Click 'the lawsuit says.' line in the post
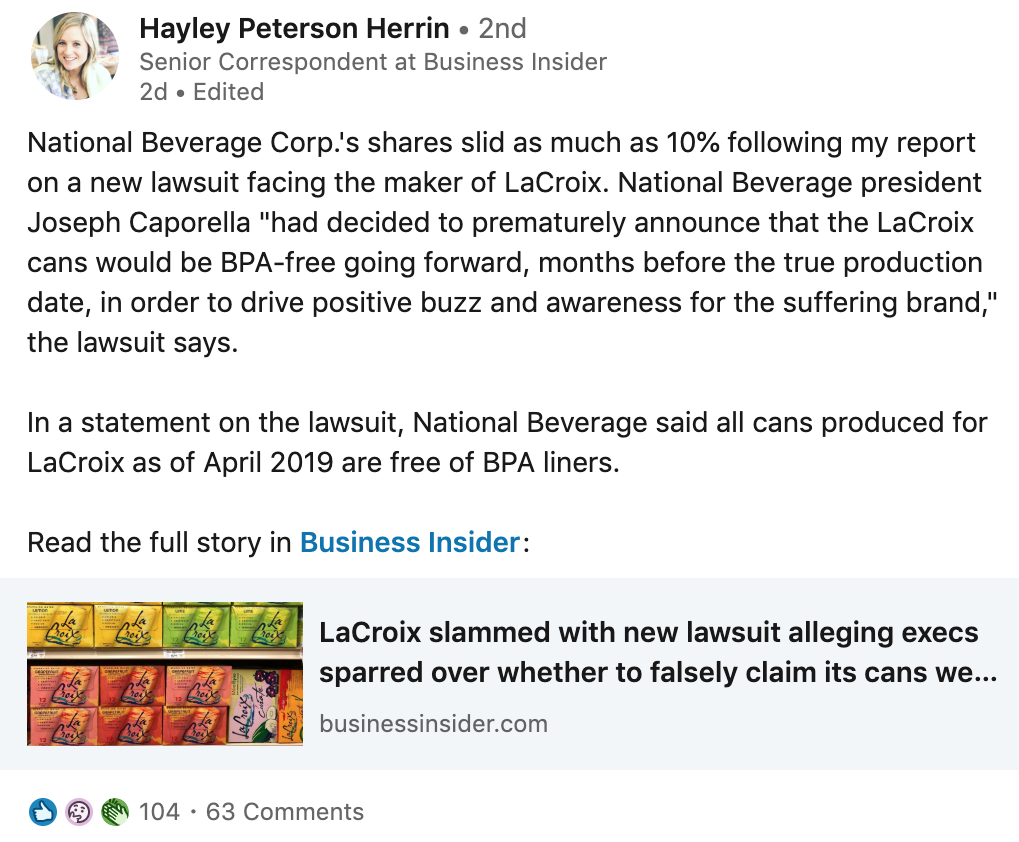This screenshot has height=842, width=1019. pos(134,344)
